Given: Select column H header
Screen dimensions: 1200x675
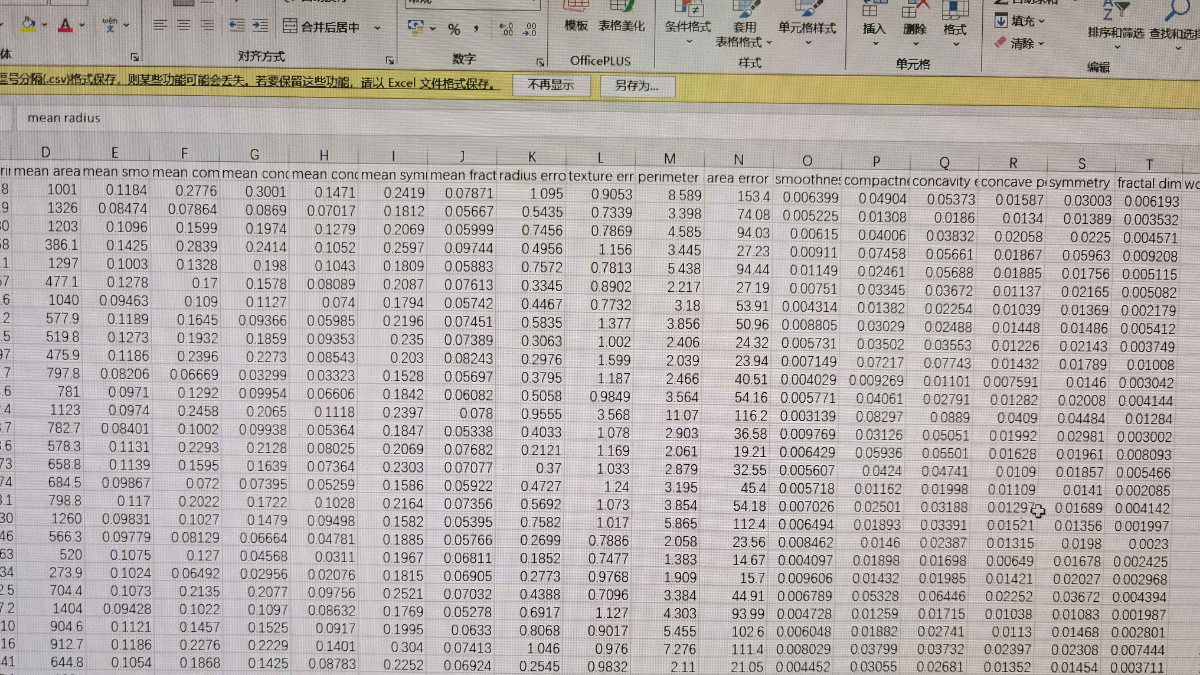Looking at the screenshot, I should click(324, 154).
